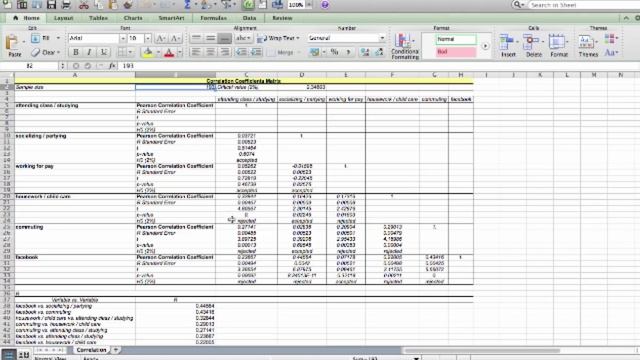Screen dimensions: 640x360
Task: Switch to Page Layout View at bottom left
Action: [x=24, y=355]
